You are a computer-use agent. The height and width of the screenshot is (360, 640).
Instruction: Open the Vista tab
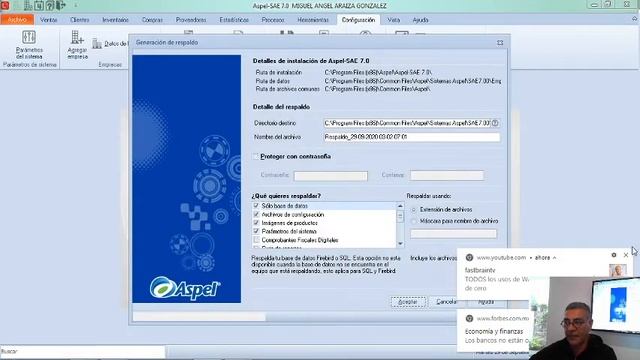tap(393, 20)
